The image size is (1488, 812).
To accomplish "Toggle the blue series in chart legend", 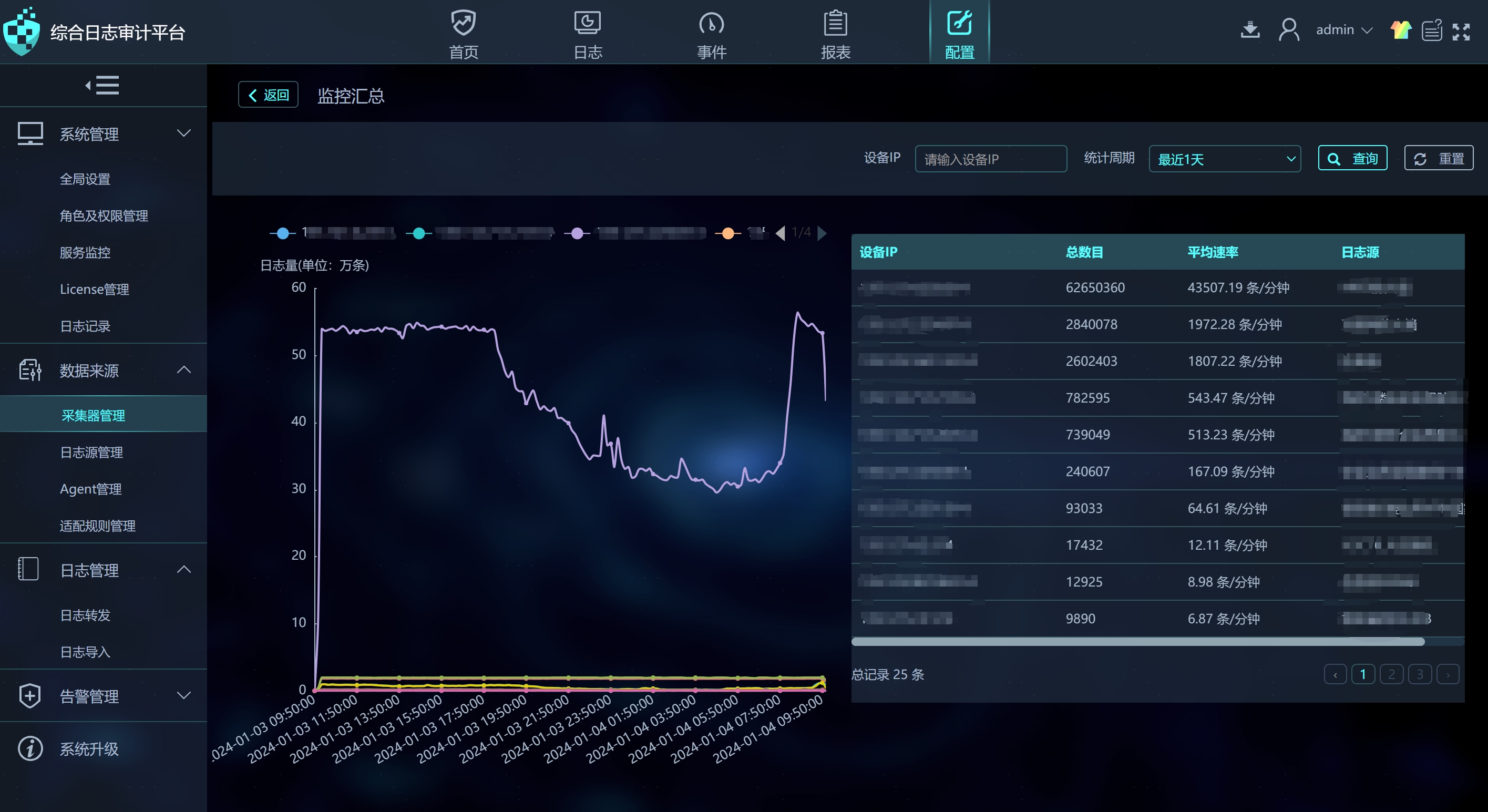I will [282, 233].
